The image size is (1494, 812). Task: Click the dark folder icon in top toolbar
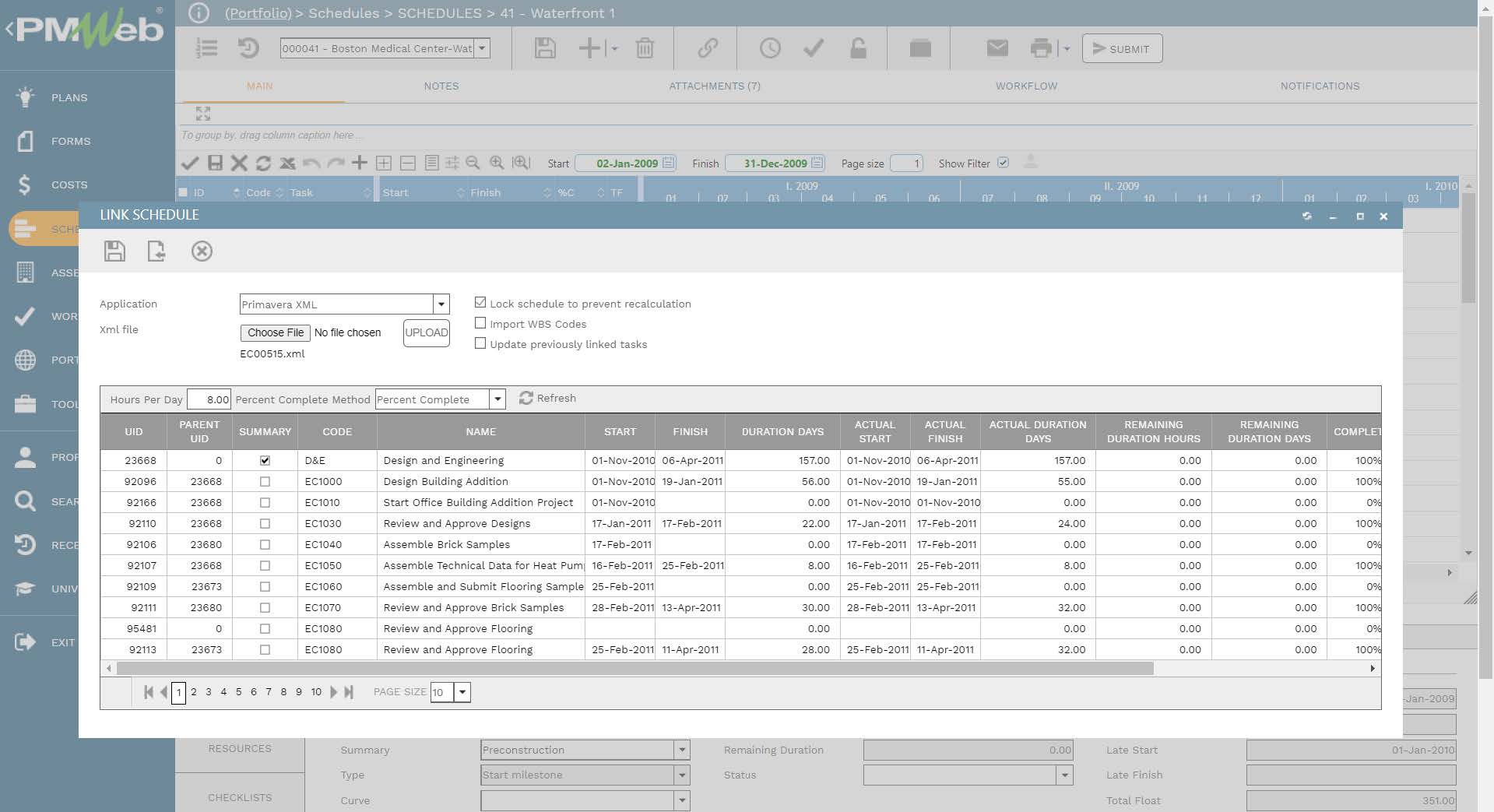920,48
